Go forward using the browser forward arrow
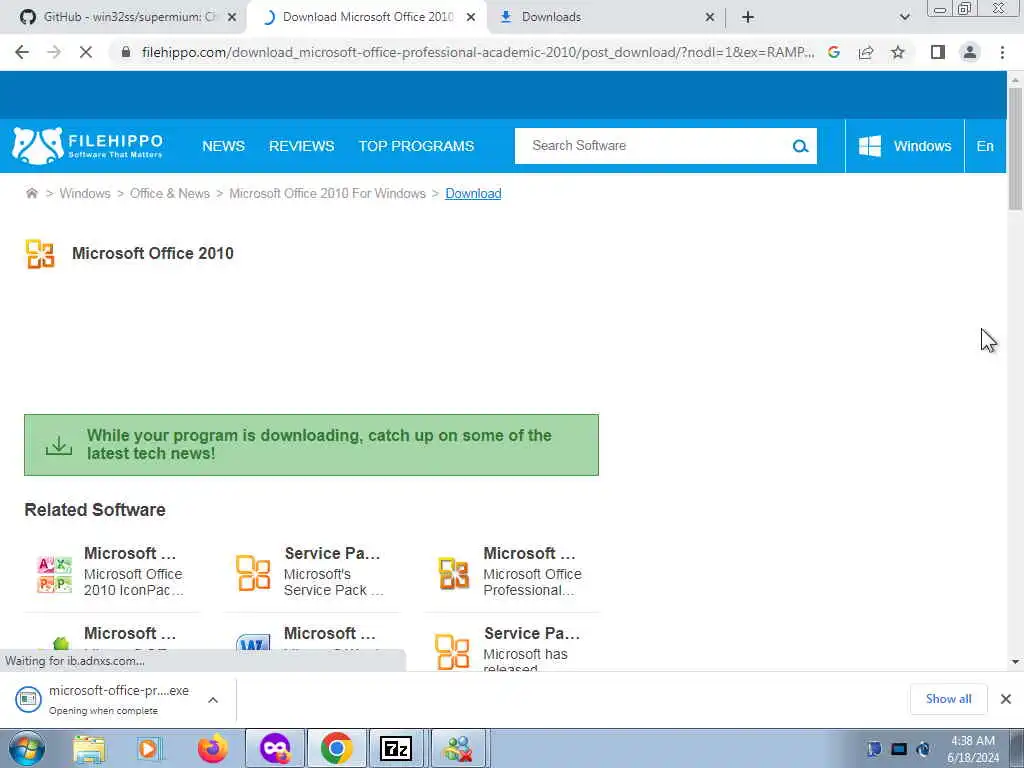 point(54,52)
